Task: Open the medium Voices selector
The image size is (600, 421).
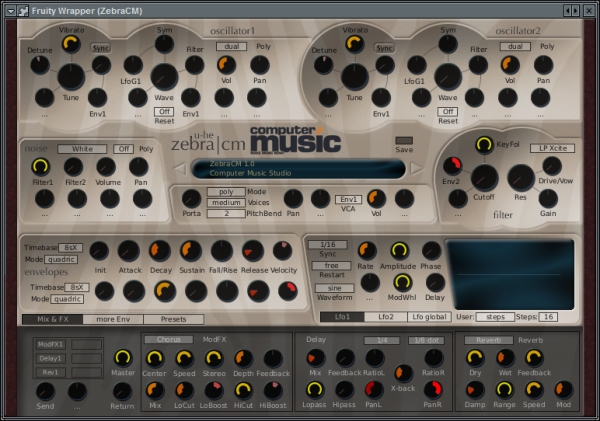Action: [x=226, y=202]
